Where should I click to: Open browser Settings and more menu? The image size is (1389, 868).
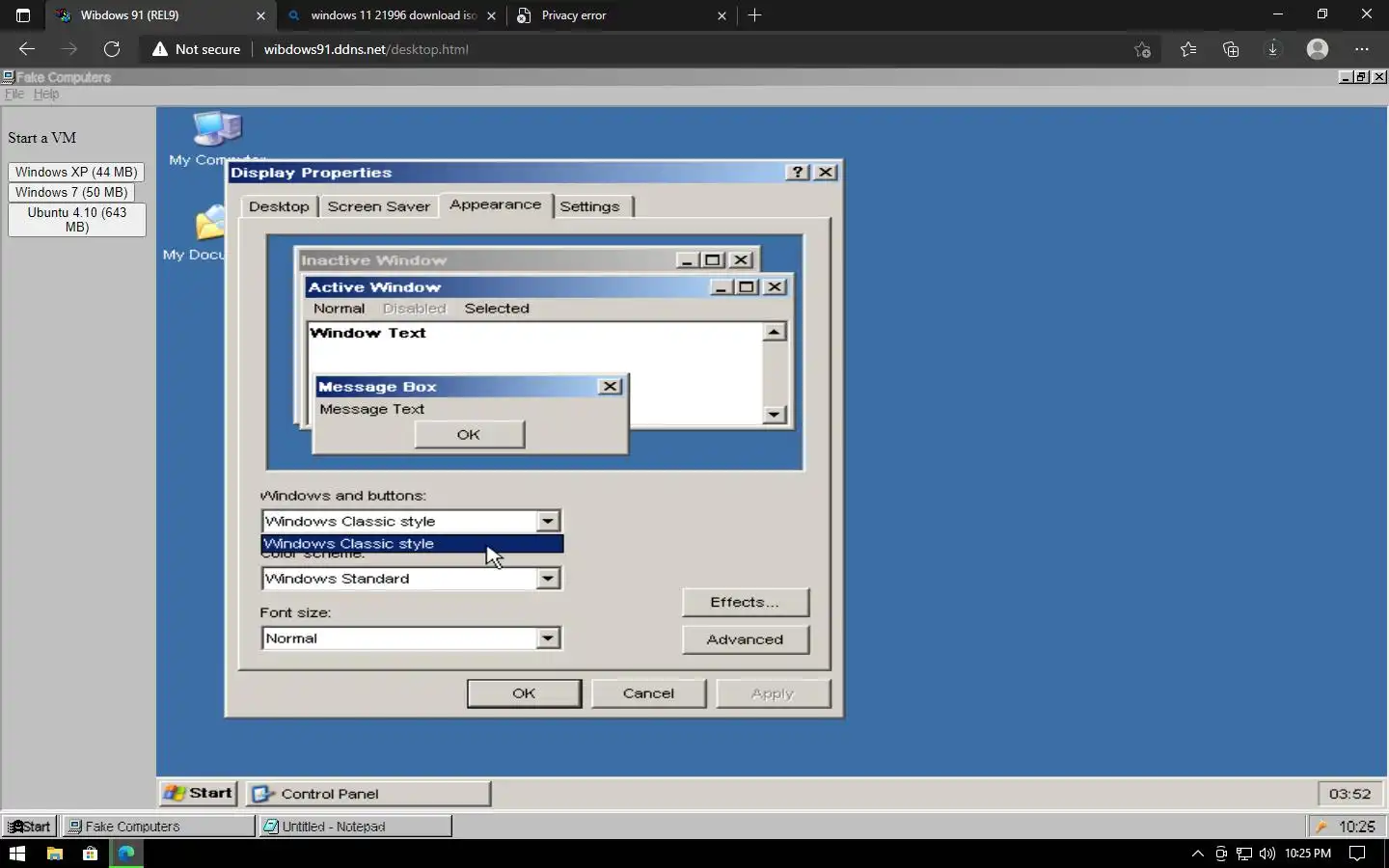(x=1362, y=49)
